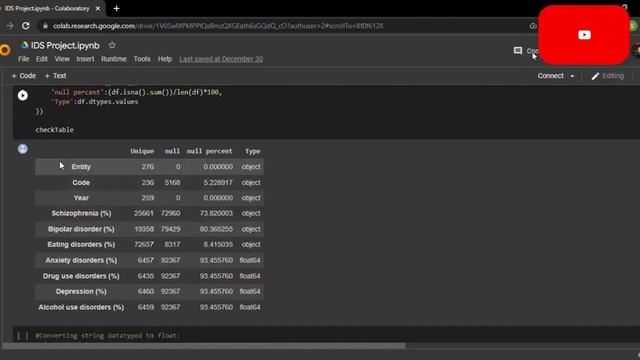The height and width of the screenshot is (360, 640).
Task: Select the Eating disorders (%) row label
Action: coord(81,244)
